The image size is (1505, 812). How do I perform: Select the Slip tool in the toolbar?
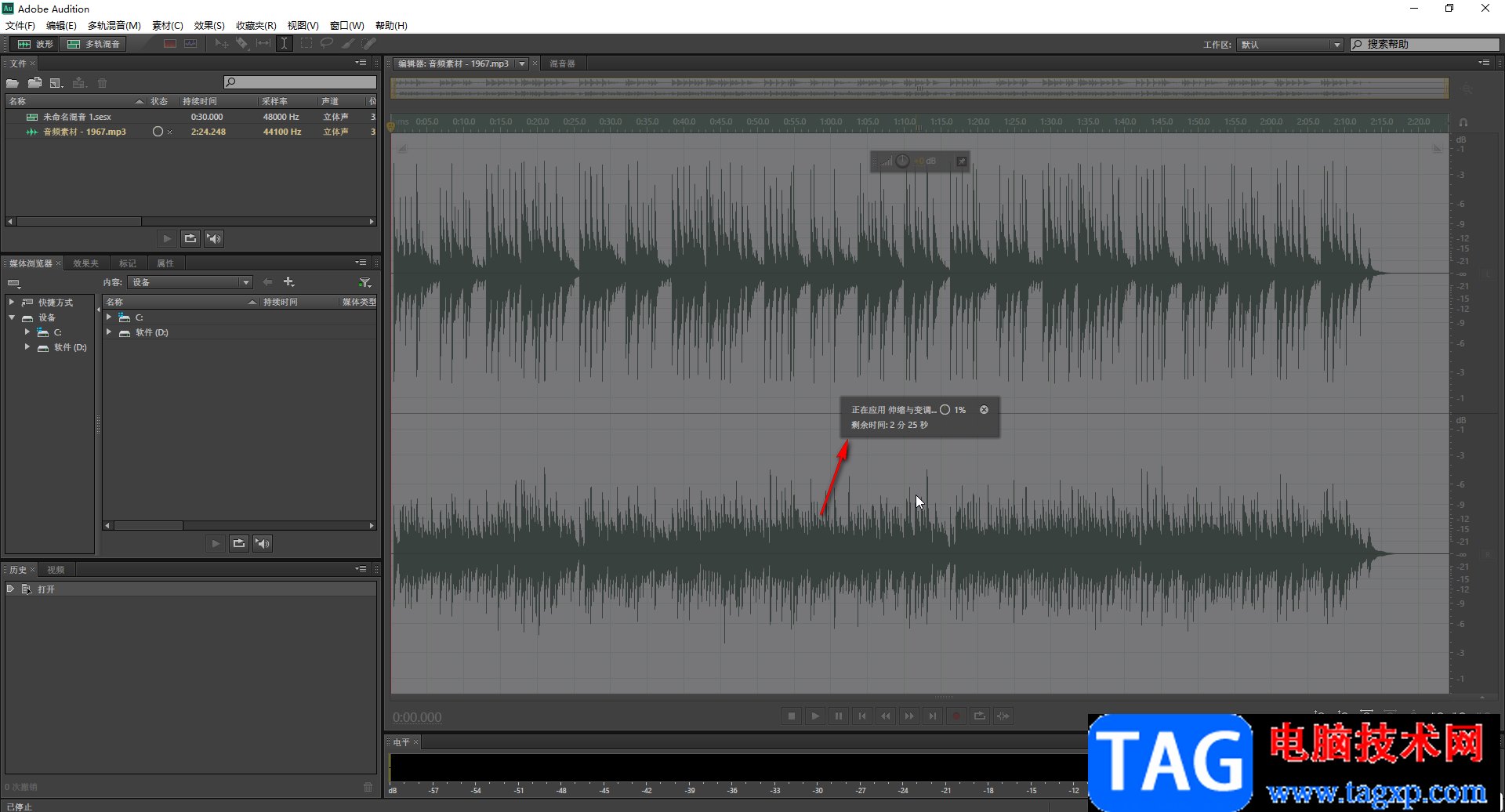click(263, 44)
